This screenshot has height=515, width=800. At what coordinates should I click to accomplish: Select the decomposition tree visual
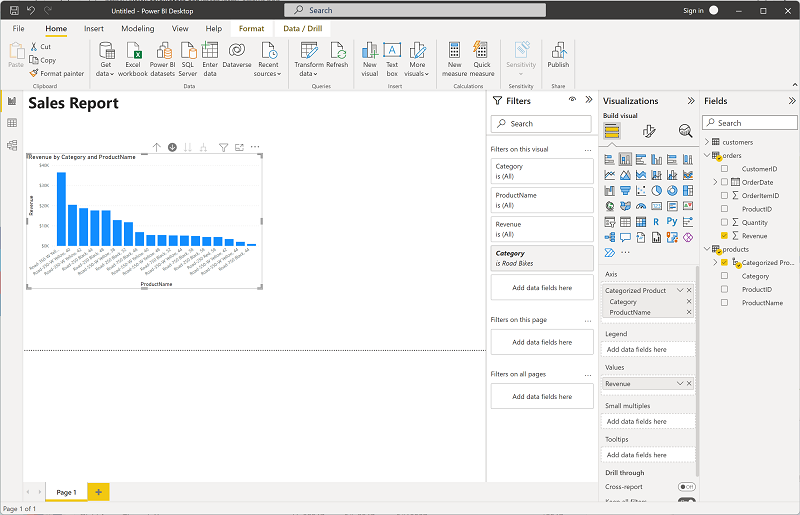[609, 237]
